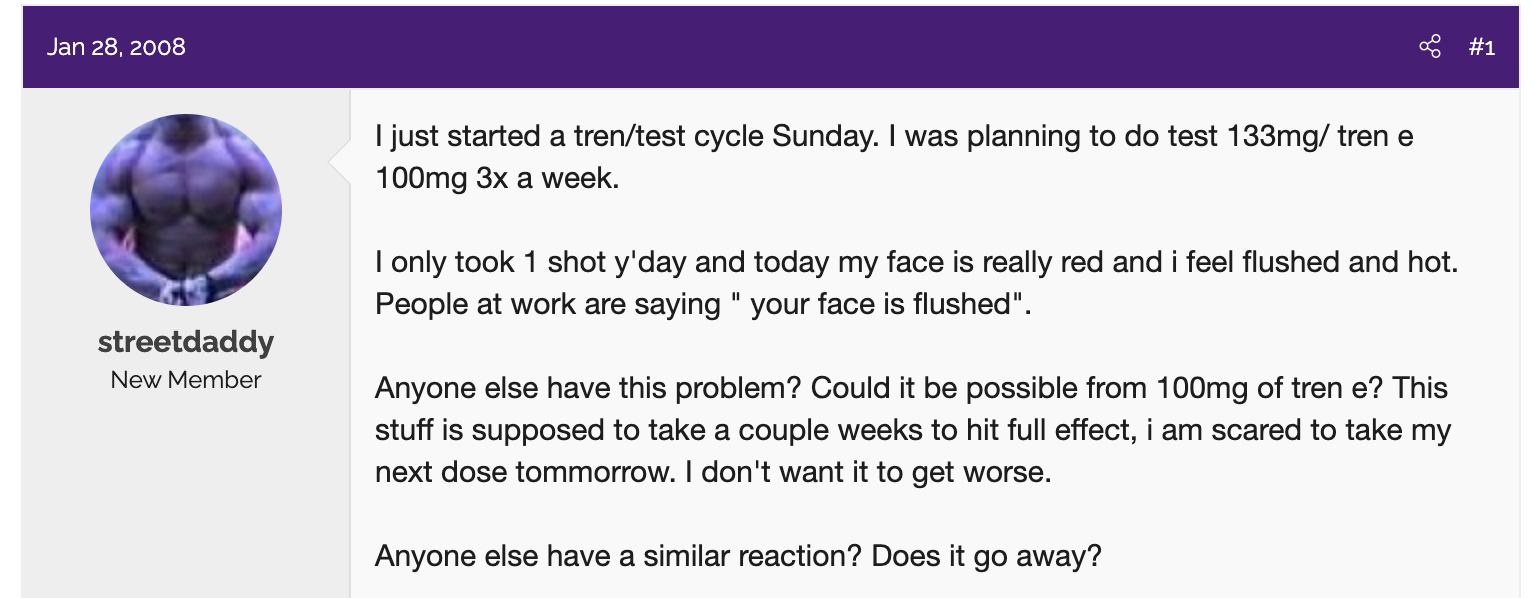Visit the streetdaddy username profile
The height and width of the screenshot is (598, 1538).
[186, 342]
